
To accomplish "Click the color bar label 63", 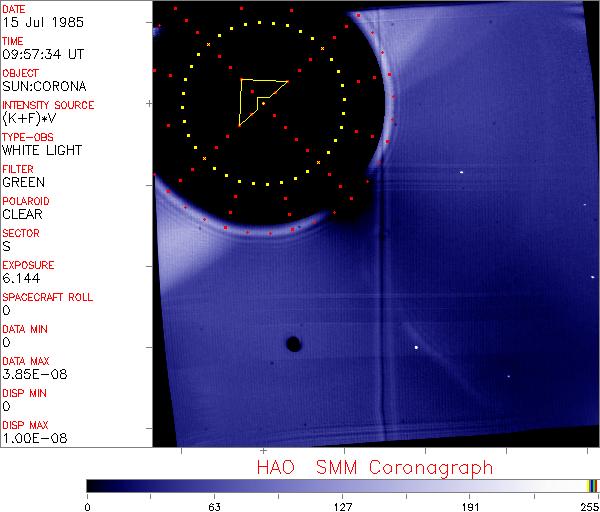I will pyautogui.click(x=214, y=507).
